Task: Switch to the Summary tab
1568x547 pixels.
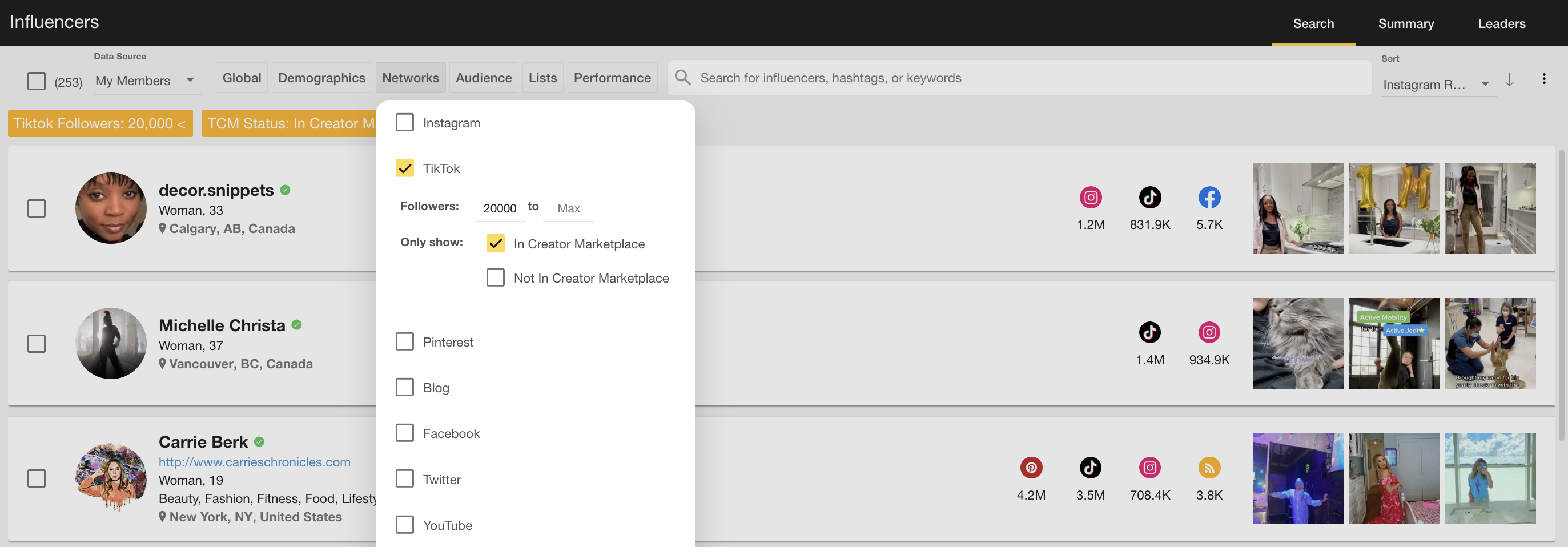Action: [1405, 23]
